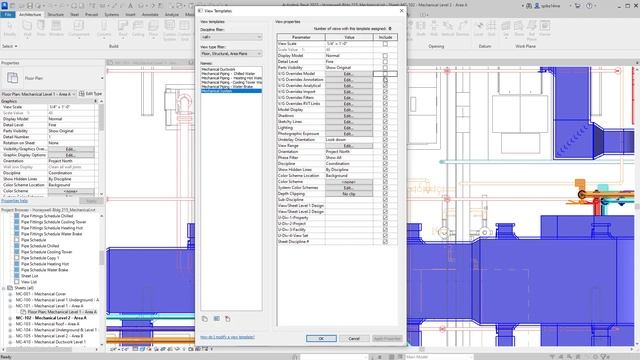
Task: Toggle Include checkbox for View Range
Action: point(385,145)
